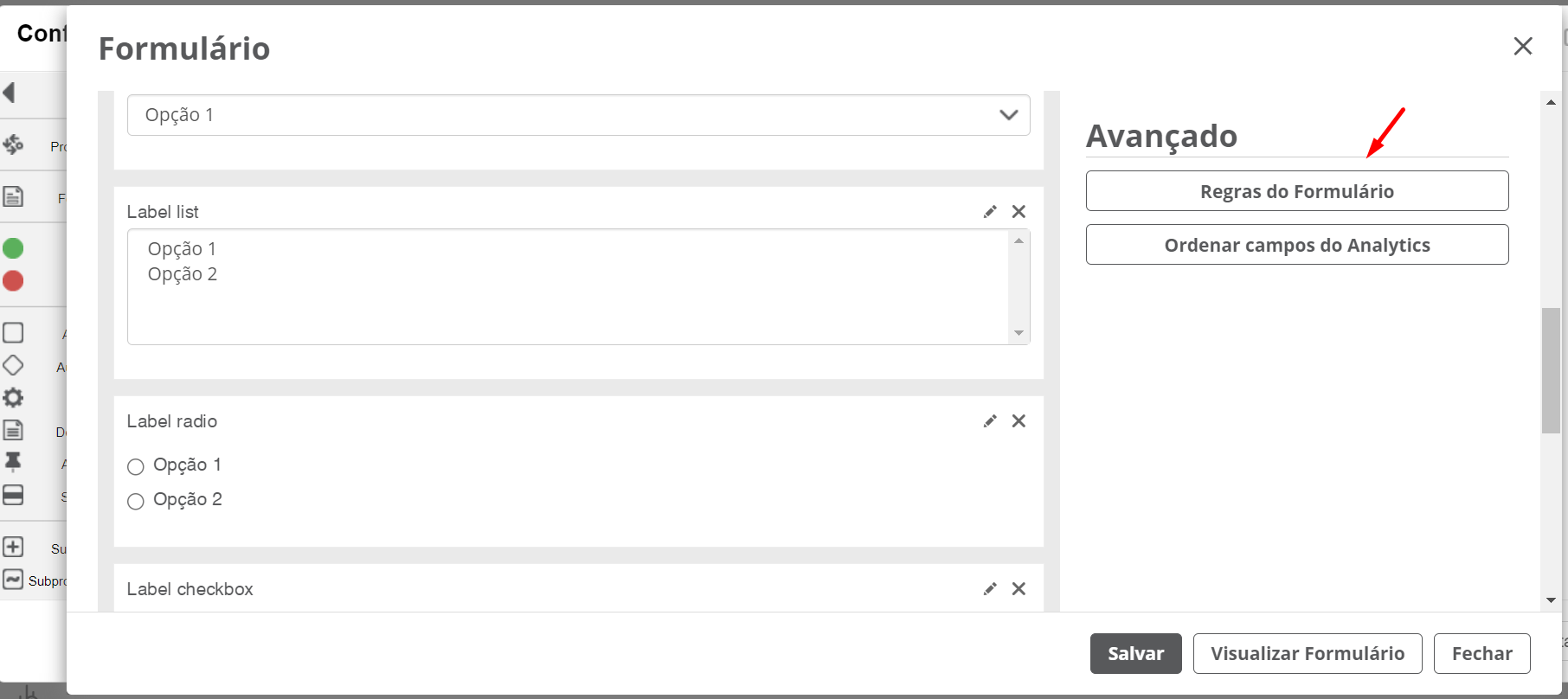The width and height of the screenshot is (1568, 699).
Task: Delete the Label radio field
Action: [x=1019, y=421]
